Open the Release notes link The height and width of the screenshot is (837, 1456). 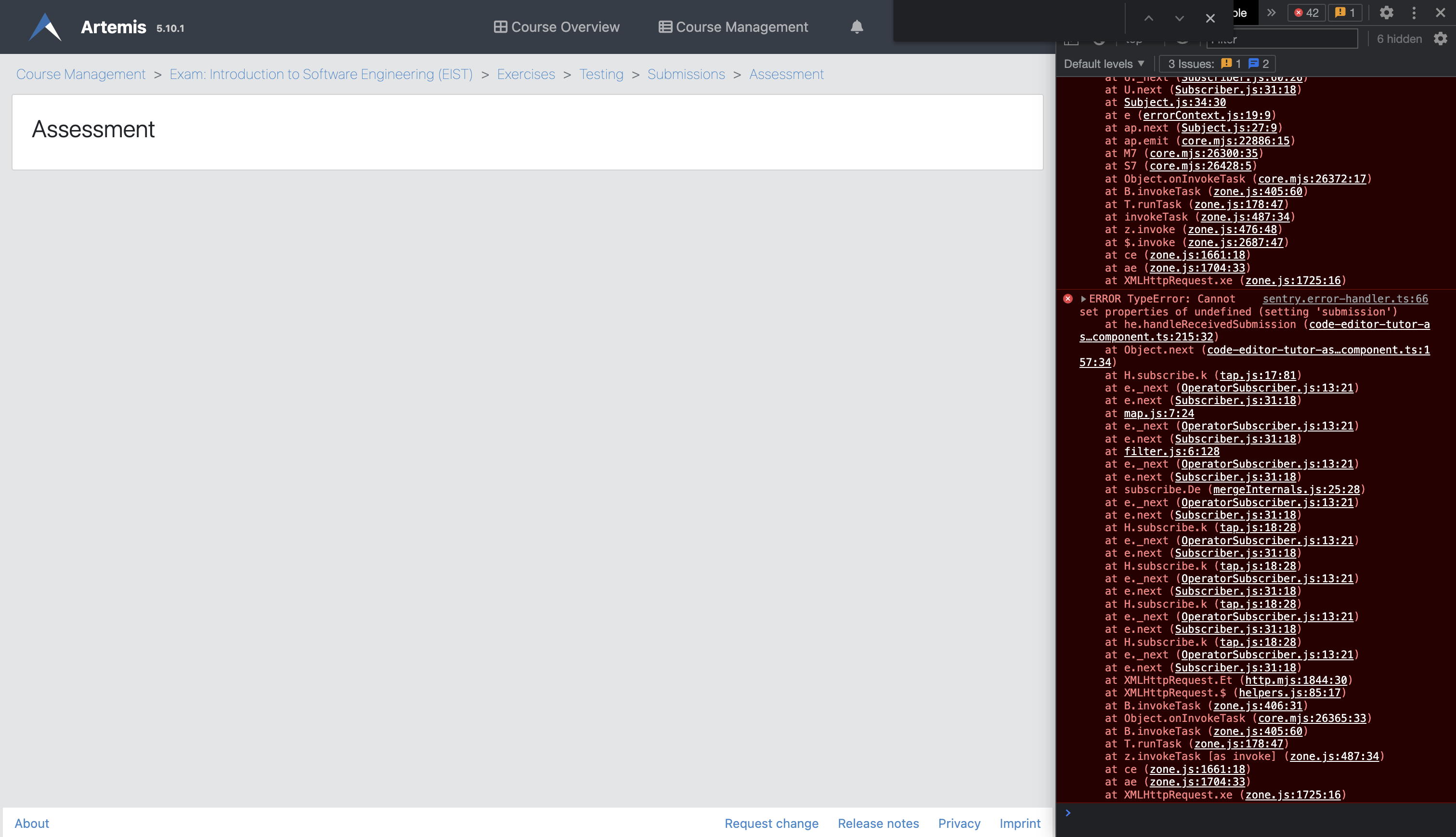pos(878,823)
